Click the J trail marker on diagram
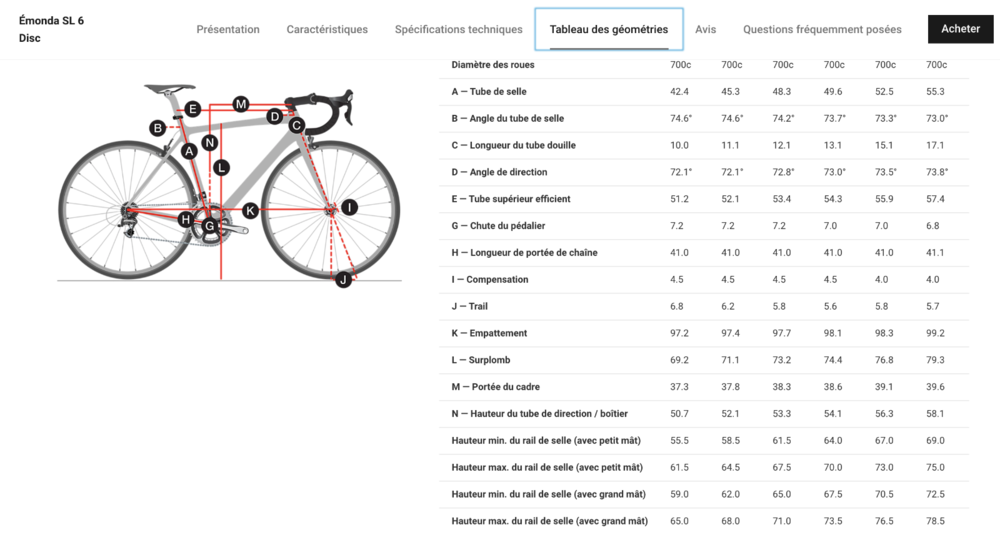 pyautogui.click(x=343, y=279)
